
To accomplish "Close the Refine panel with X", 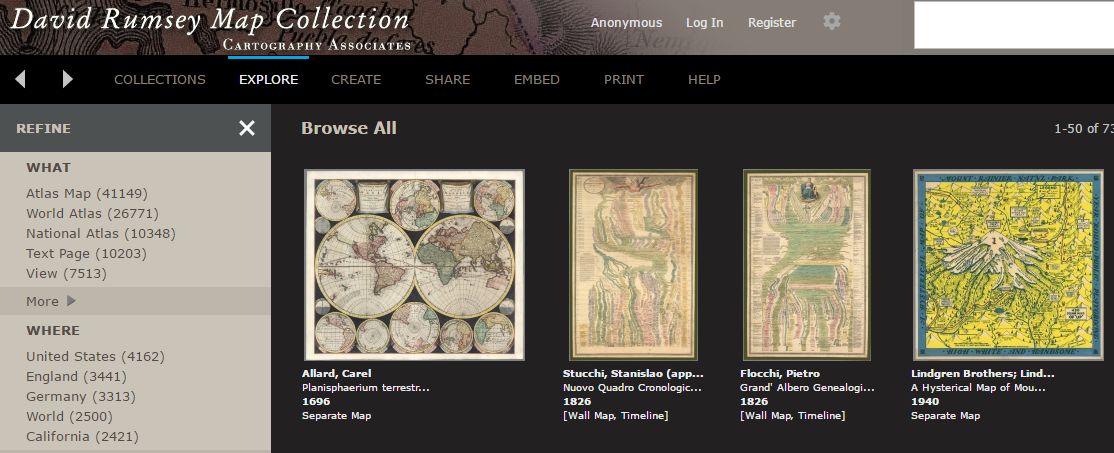I will [247, 128].
